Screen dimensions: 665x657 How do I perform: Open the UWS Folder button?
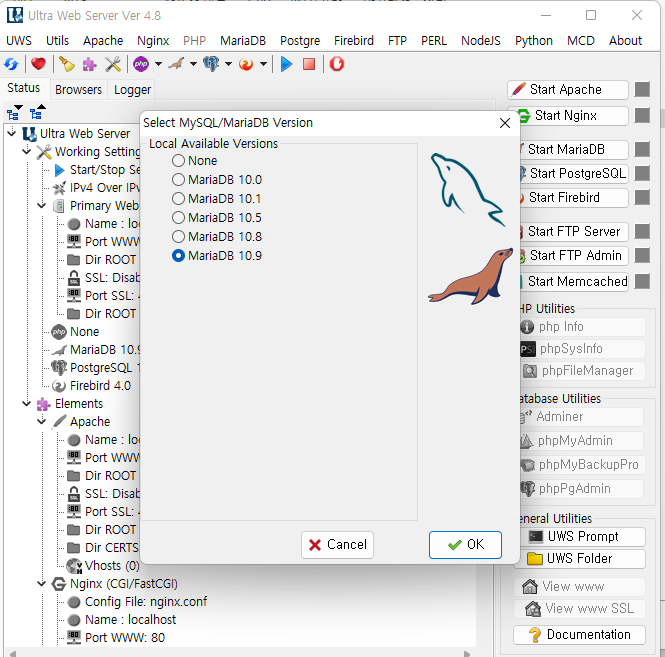pyautogui.click(x=580, y=559)
